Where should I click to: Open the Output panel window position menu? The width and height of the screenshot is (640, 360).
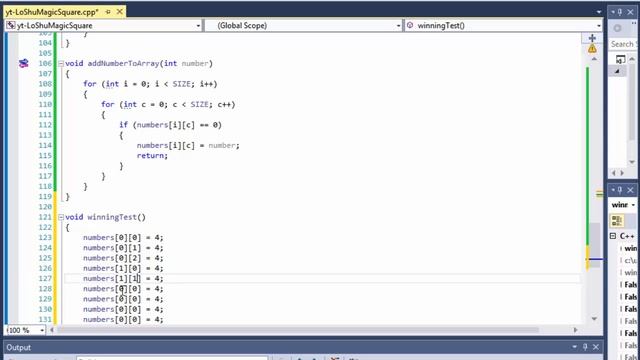[x=574, y=347]
